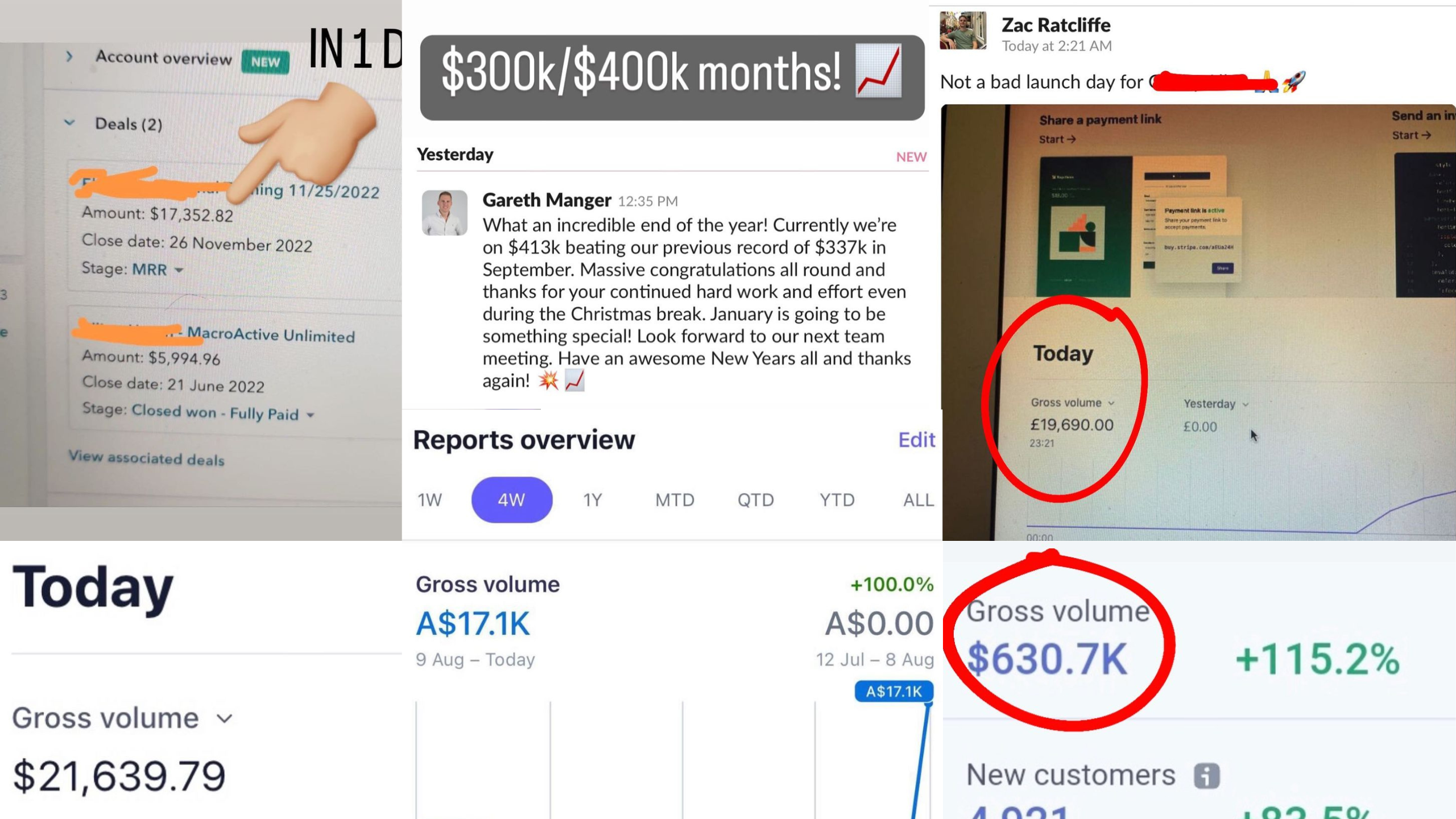Open the View associated deals link
Viewport: 1456px width, 819px height.
[x=146, y=458]
